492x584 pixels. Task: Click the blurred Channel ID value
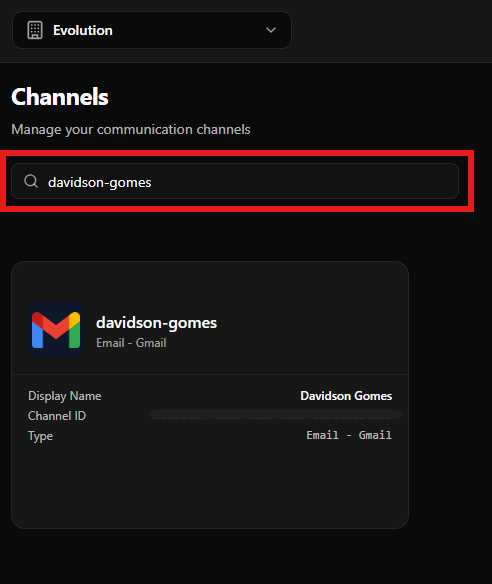275,415
